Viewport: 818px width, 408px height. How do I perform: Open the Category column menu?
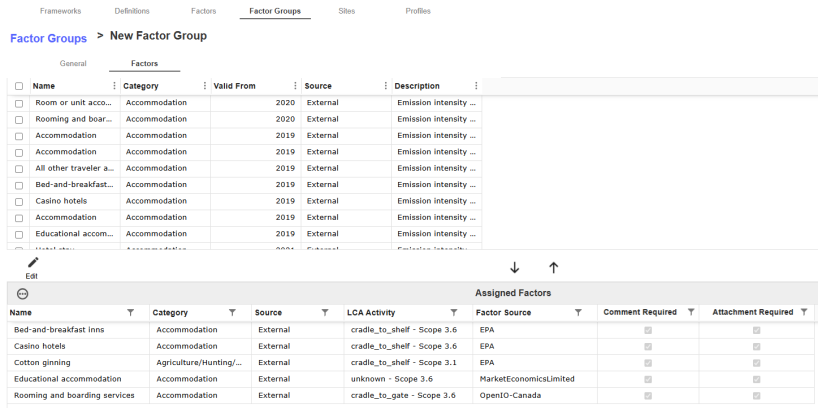coord(205,86)
